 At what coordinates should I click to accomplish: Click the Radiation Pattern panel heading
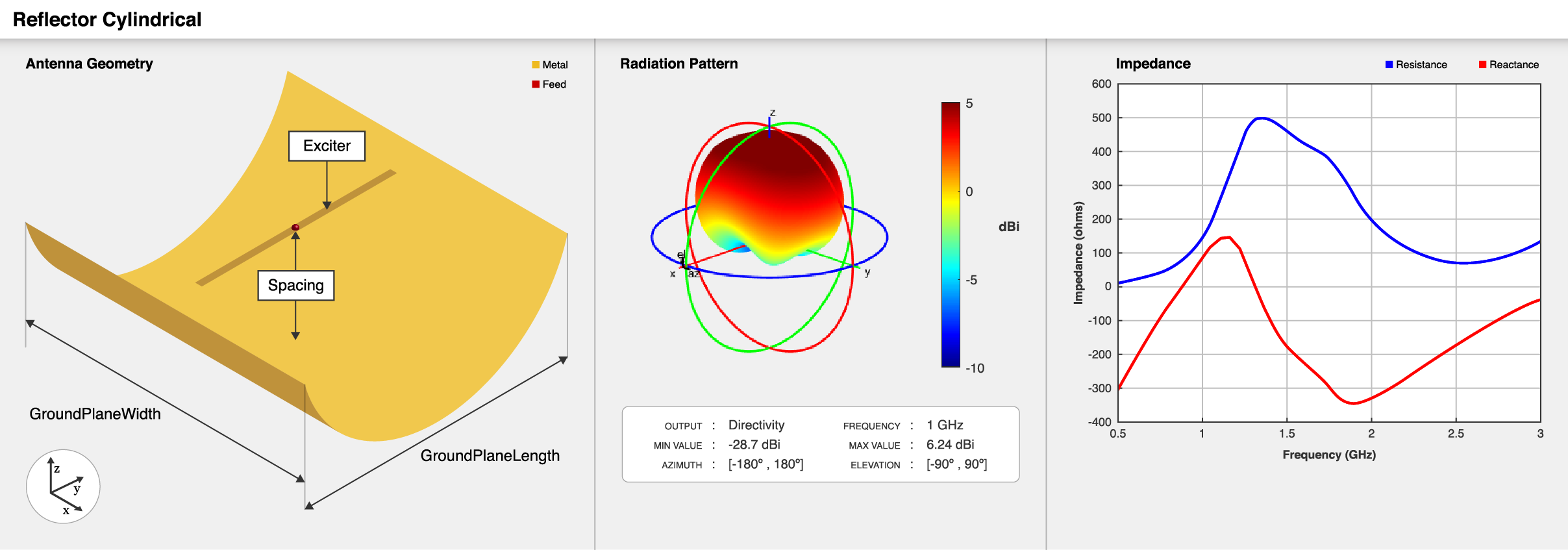tap(678, 64)
